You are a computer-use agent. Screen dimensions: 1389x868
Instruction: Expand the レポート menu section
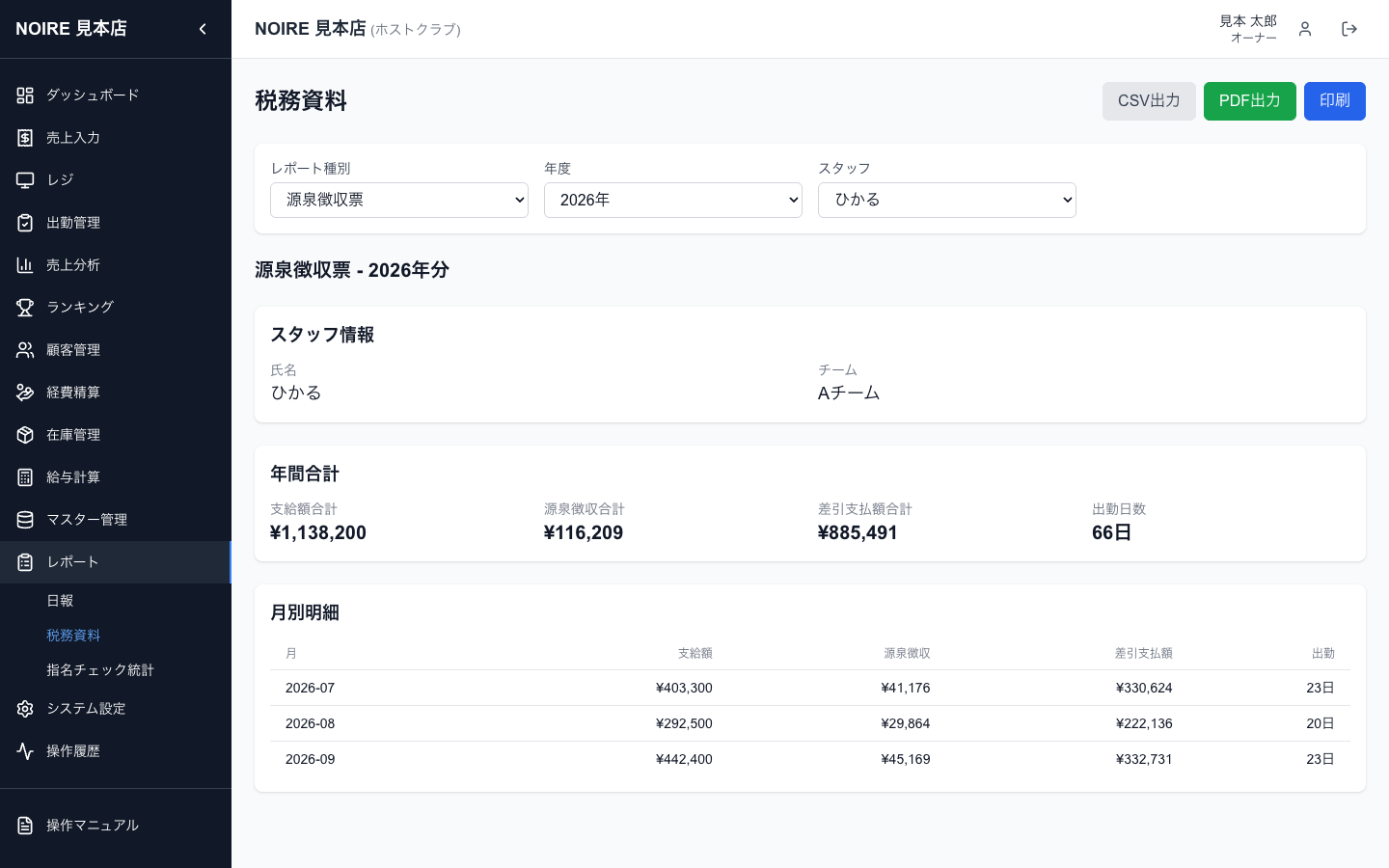[x=115, y=562]
